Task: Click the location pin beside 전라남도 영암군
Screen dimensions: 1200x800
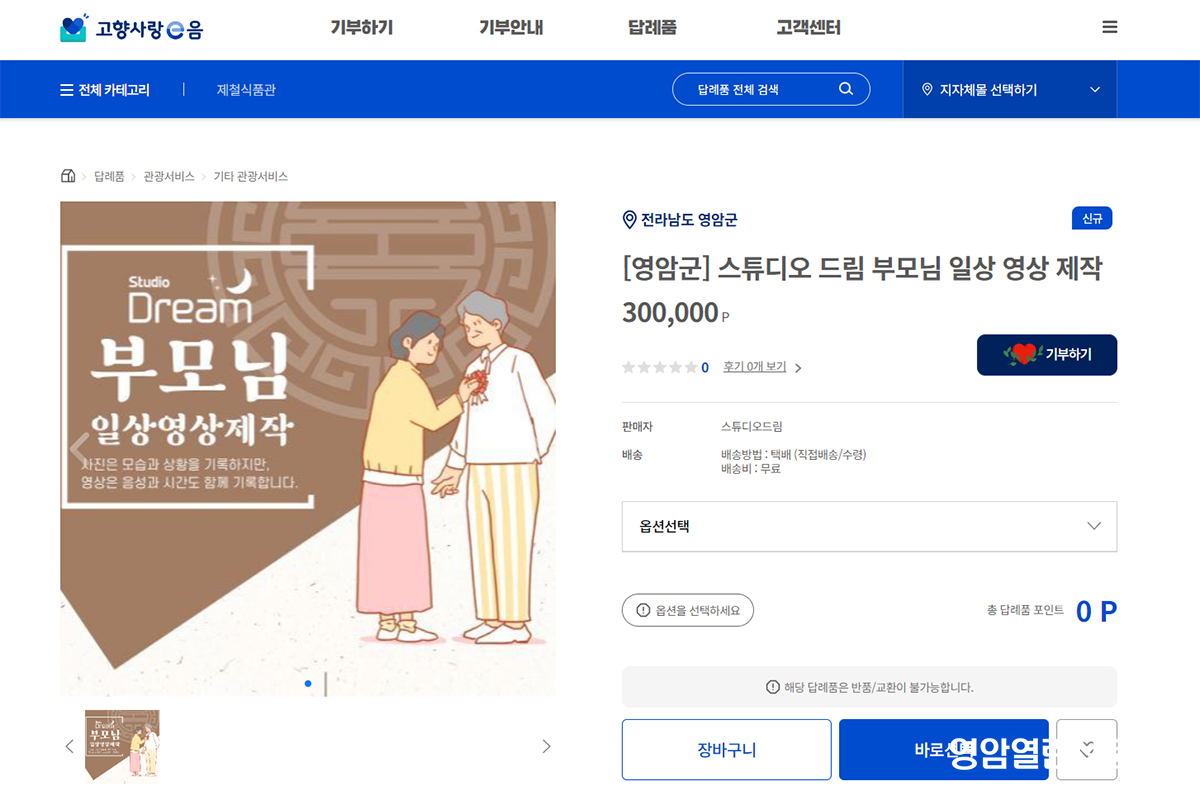Action: pyautogui.click(x=629, y=220)
